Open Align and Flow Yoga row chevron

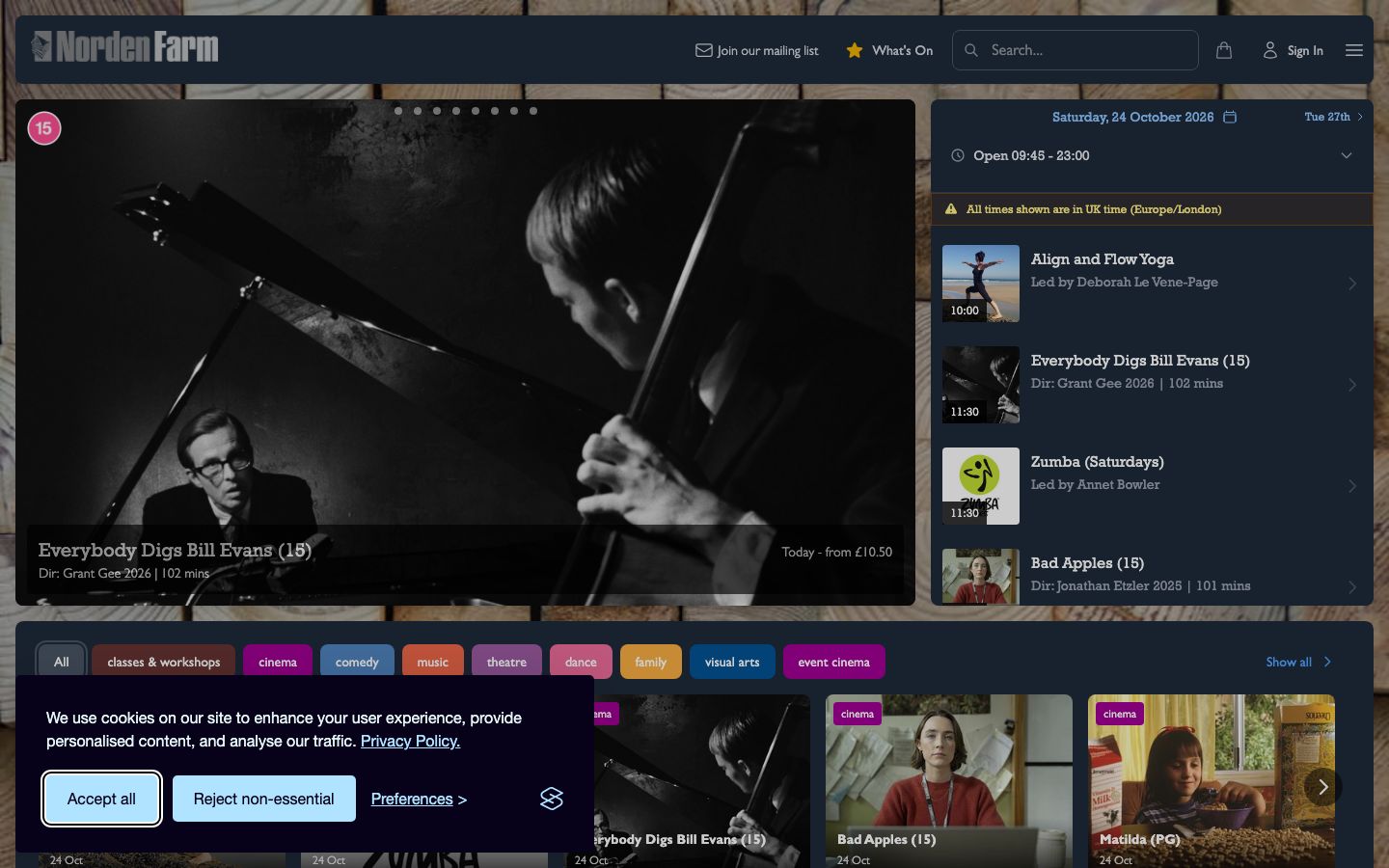1352,284
